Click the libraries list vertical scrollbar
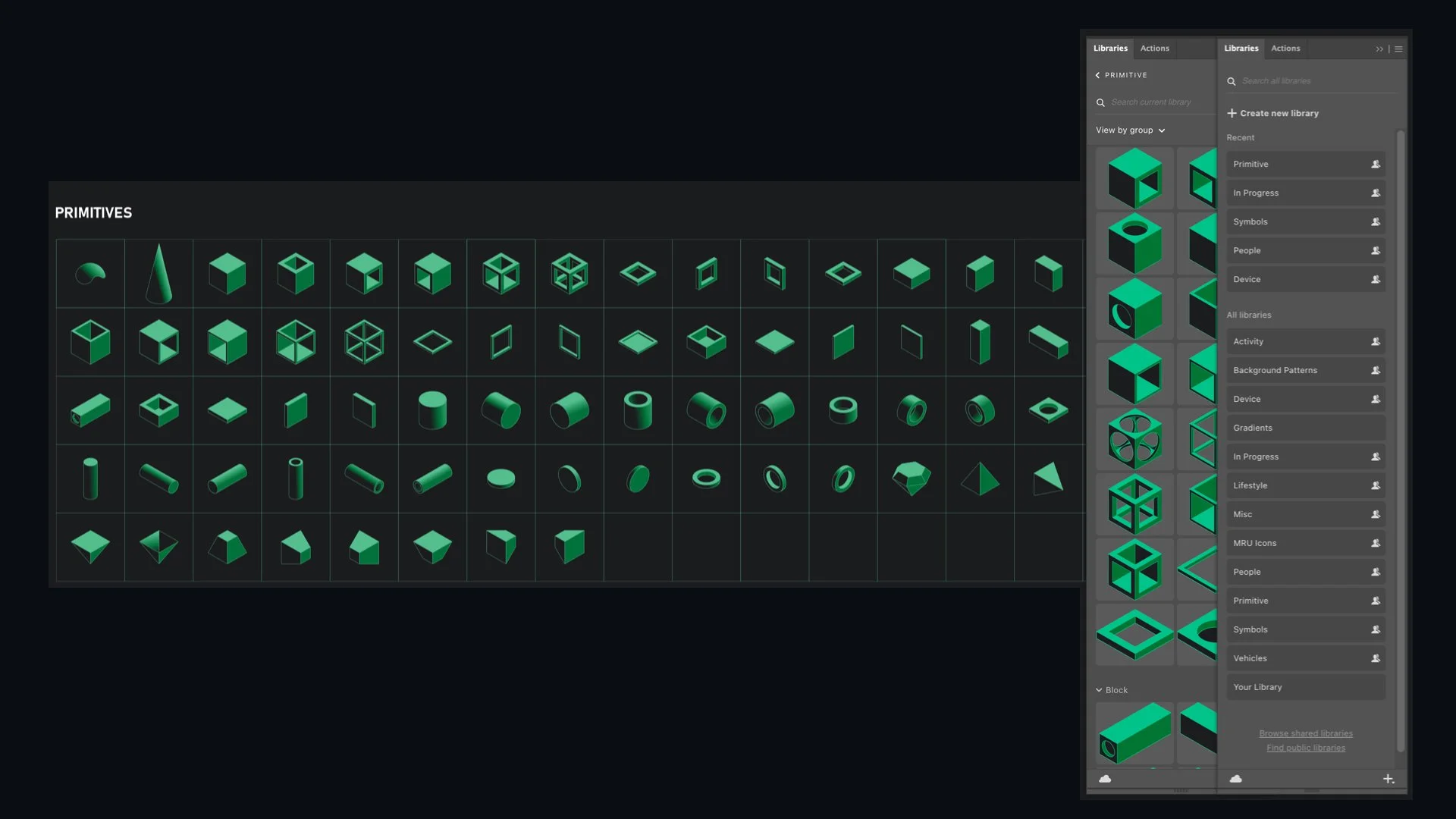 (x=1401, y=440)
